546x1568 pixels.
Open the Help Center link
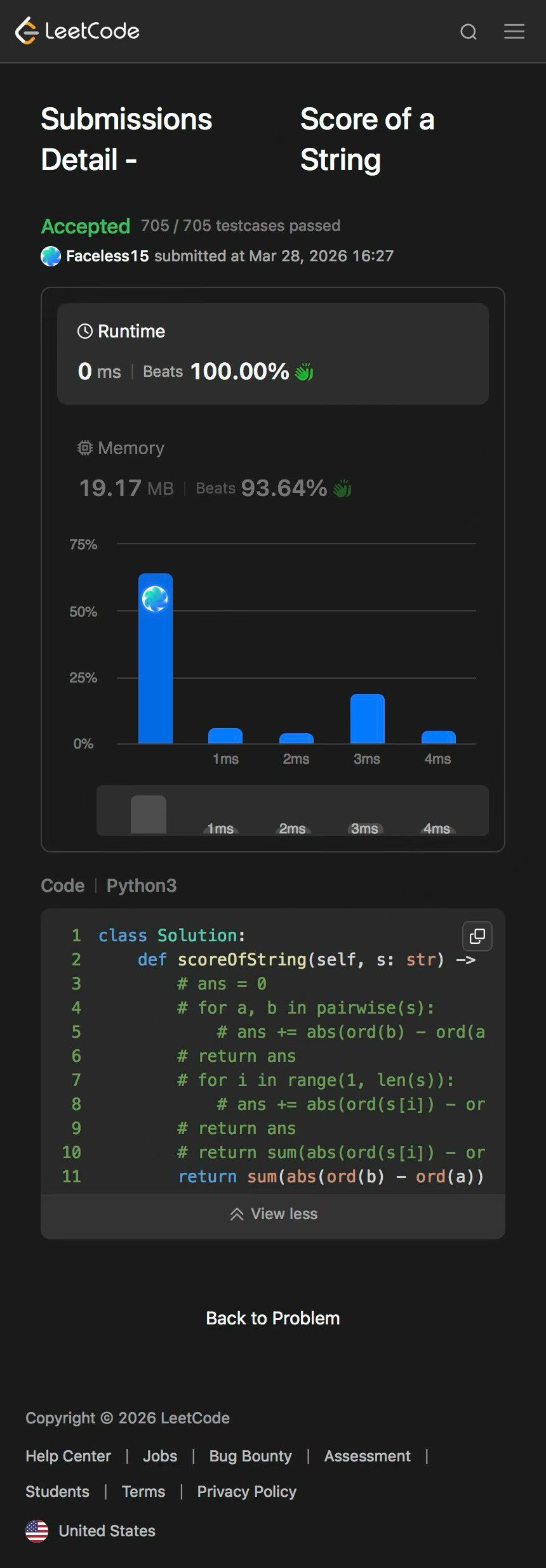(x=68, y=1456)
